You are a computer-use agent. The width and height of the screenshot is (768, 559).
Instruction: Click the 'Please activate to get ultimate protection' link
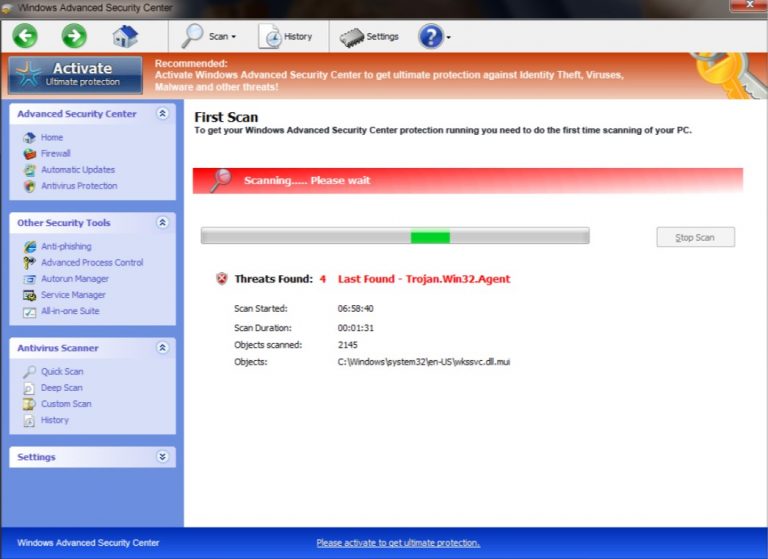(398, 543)
